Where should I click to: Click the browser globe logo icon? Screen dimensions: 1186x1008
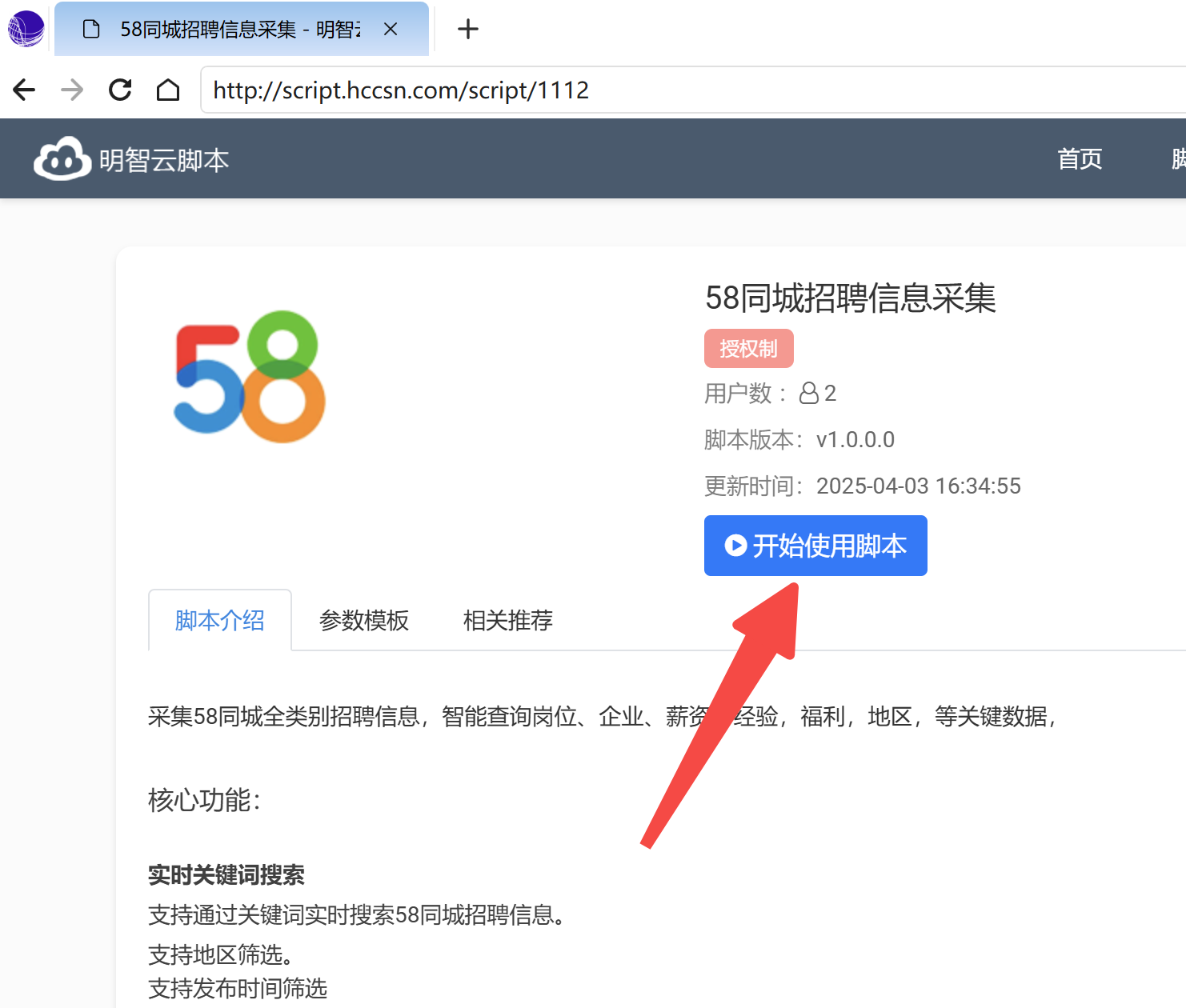26,29
